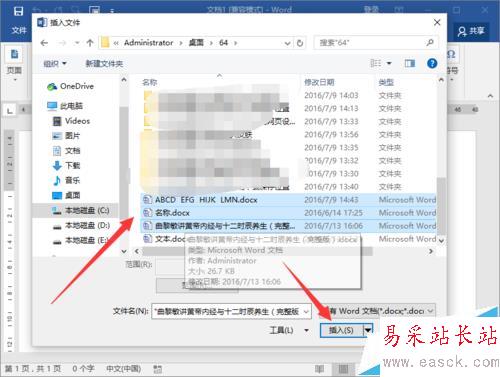Close the 插入文件 dialog
Image resolution: width=500 pixels, height=377 pixels.
[437, 22]
